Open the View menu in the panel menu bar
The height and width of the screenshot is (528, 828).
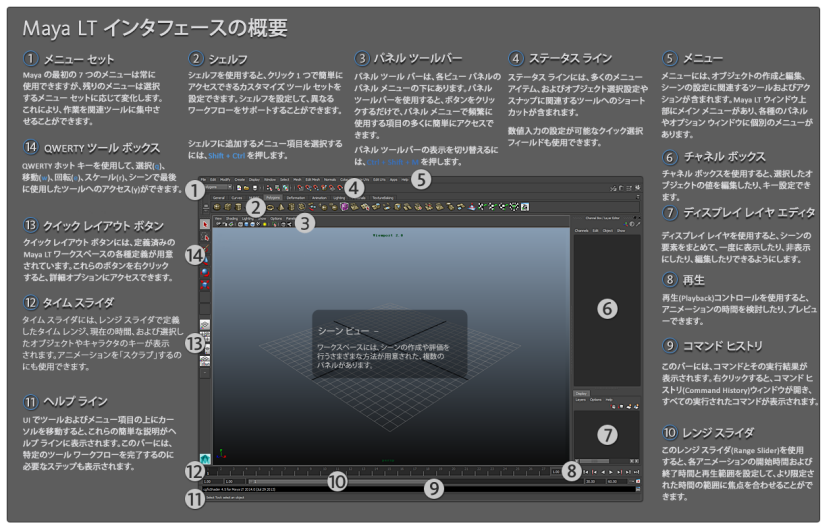(218, 219)
